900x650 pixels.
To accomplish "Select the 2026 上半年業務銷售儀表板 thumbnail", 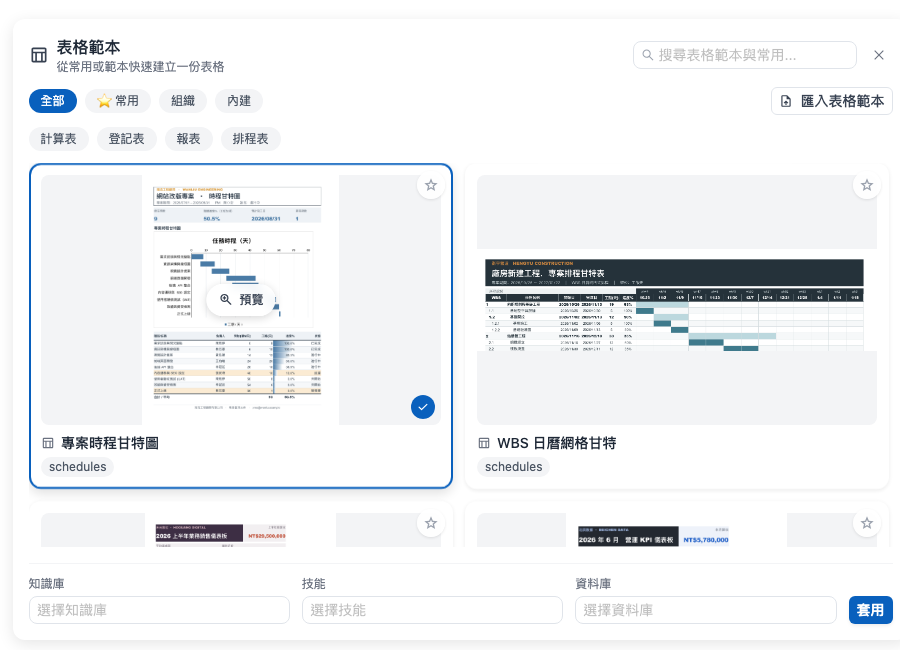I will click(240, 530).
